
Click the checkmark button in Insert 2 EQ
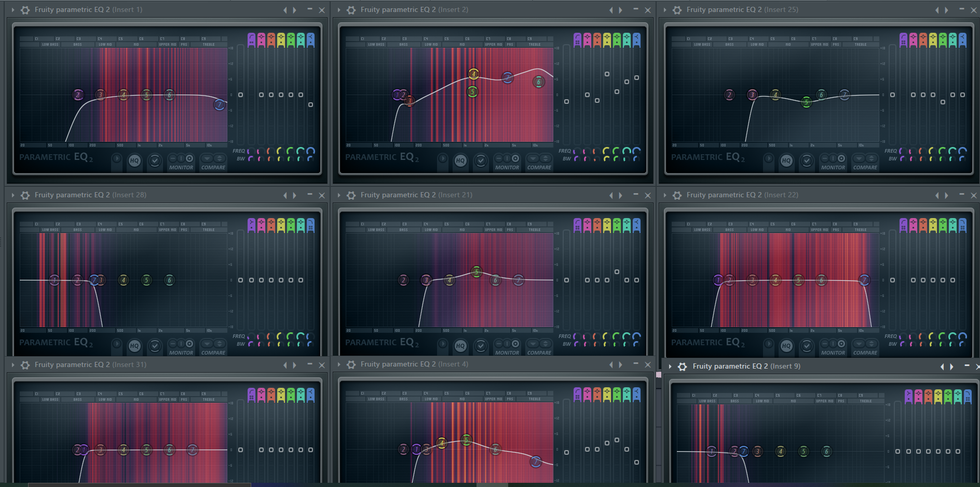[x=480, y=160]
